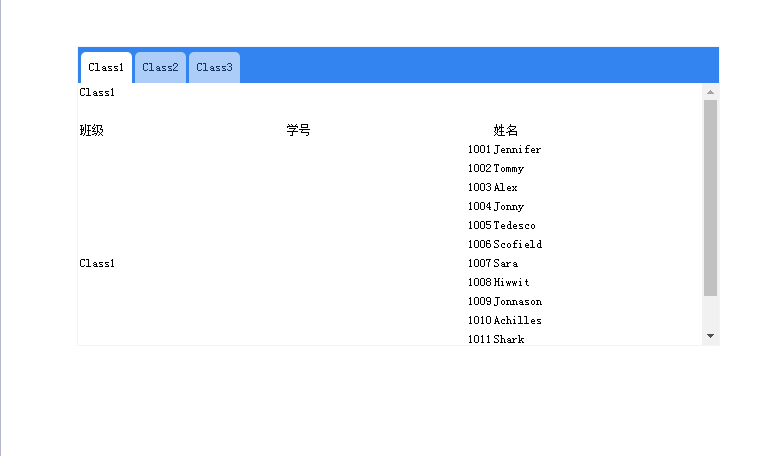The width and height of the screenshot is (763, 456).
Task: Click the vertical scrollbar thumb
Action: [710, 198]
